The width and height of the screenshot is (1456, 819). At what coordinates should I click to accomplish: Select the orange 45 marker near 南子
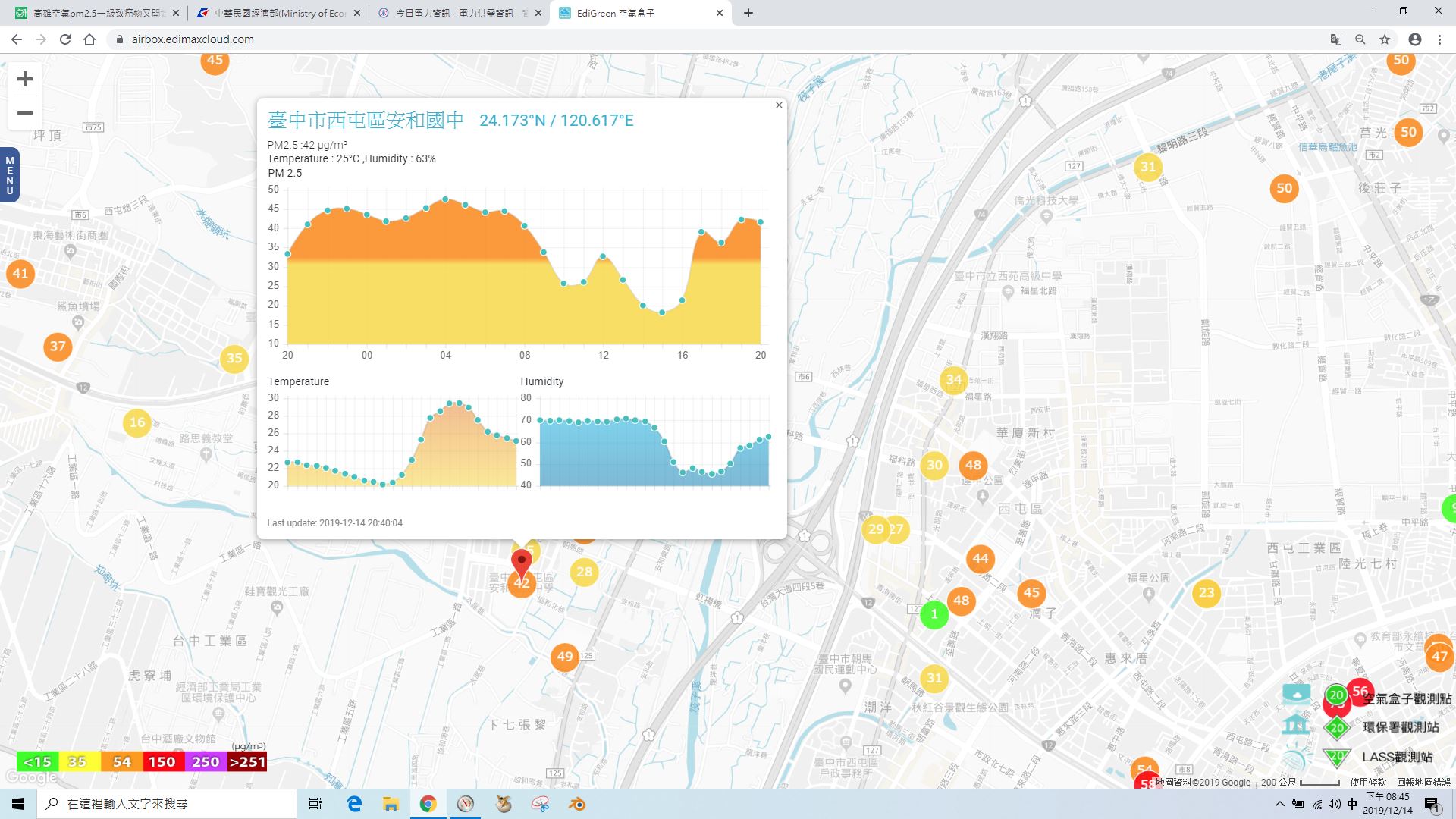(1031, 593)
